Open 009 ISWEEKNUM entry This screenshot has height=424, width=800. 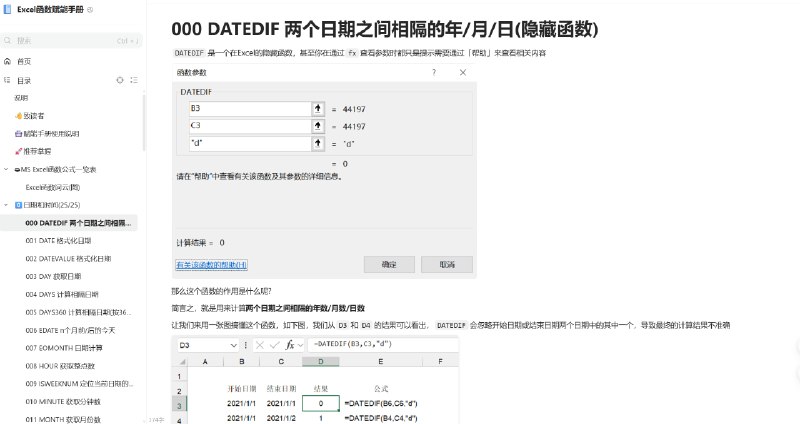click(79, 384)
